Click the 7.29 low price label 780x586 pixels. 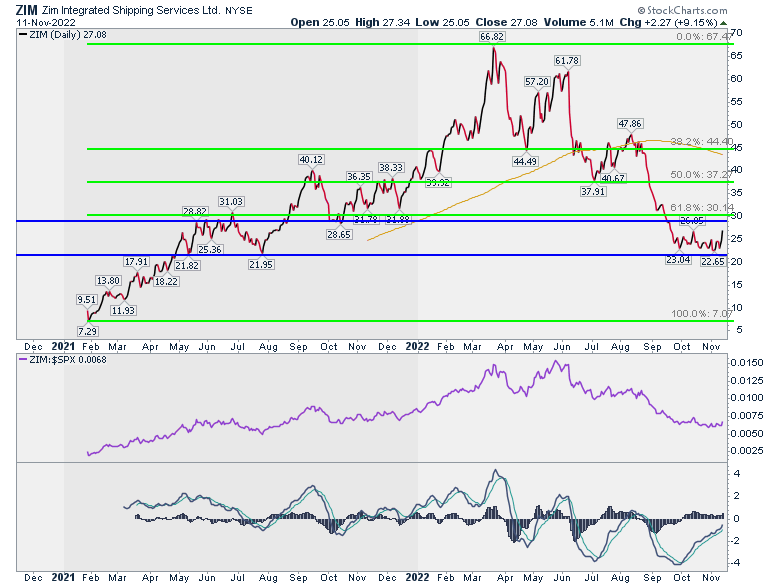87,331
